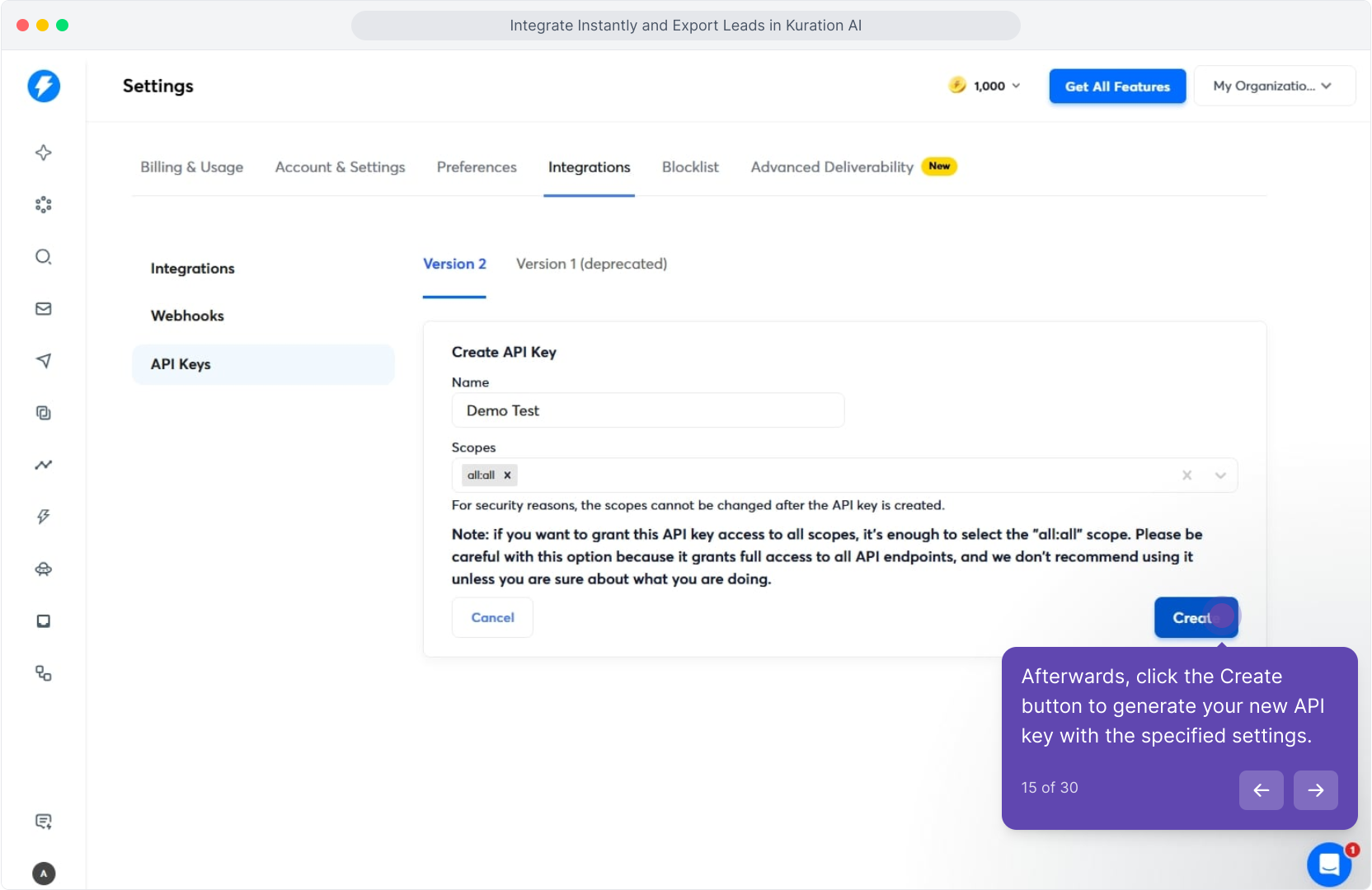Click the credits coin icon

tap(957, 85)
